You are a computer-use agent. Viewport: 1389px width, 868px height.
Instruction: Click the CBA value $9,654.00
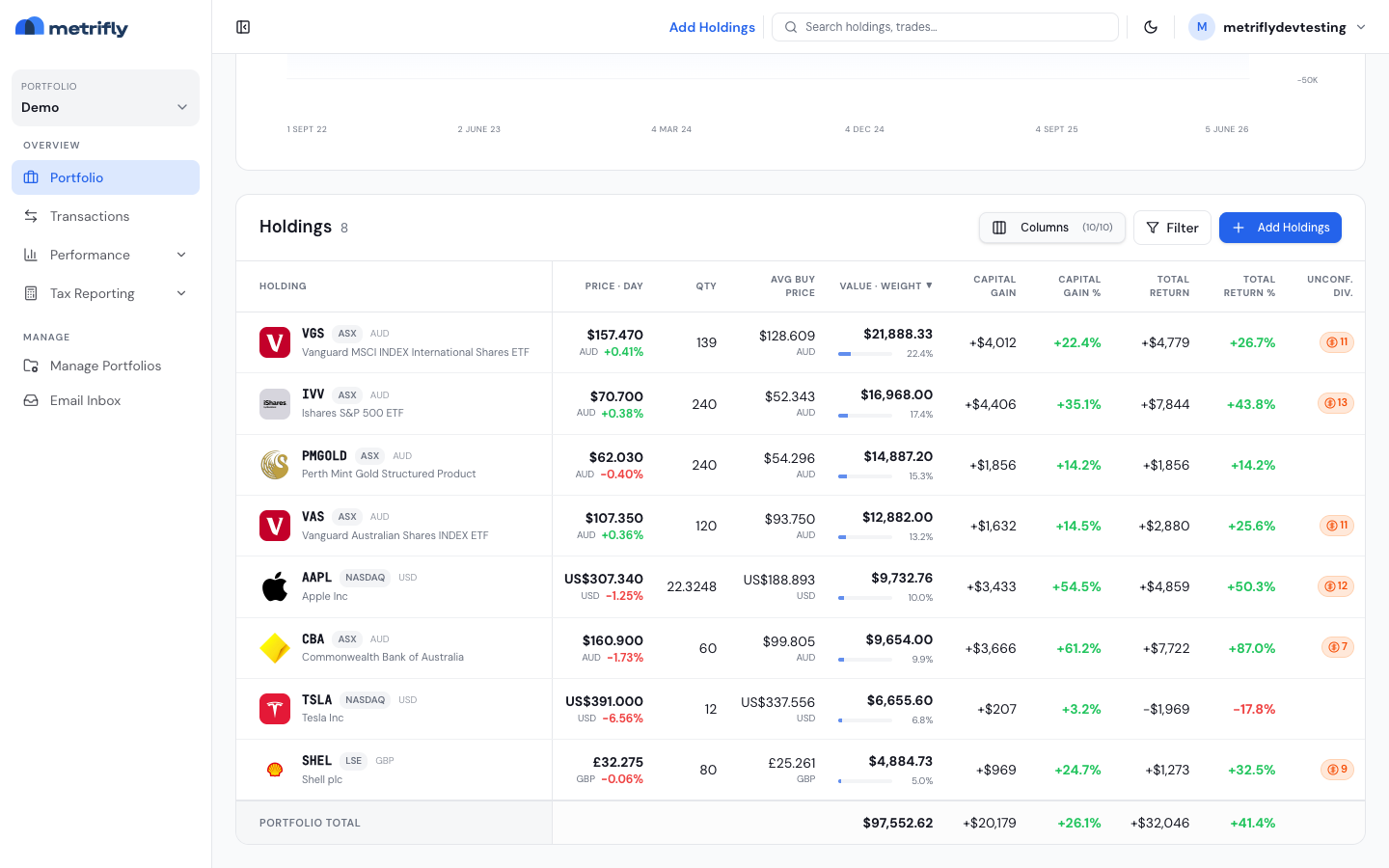(x=899, y=639)
